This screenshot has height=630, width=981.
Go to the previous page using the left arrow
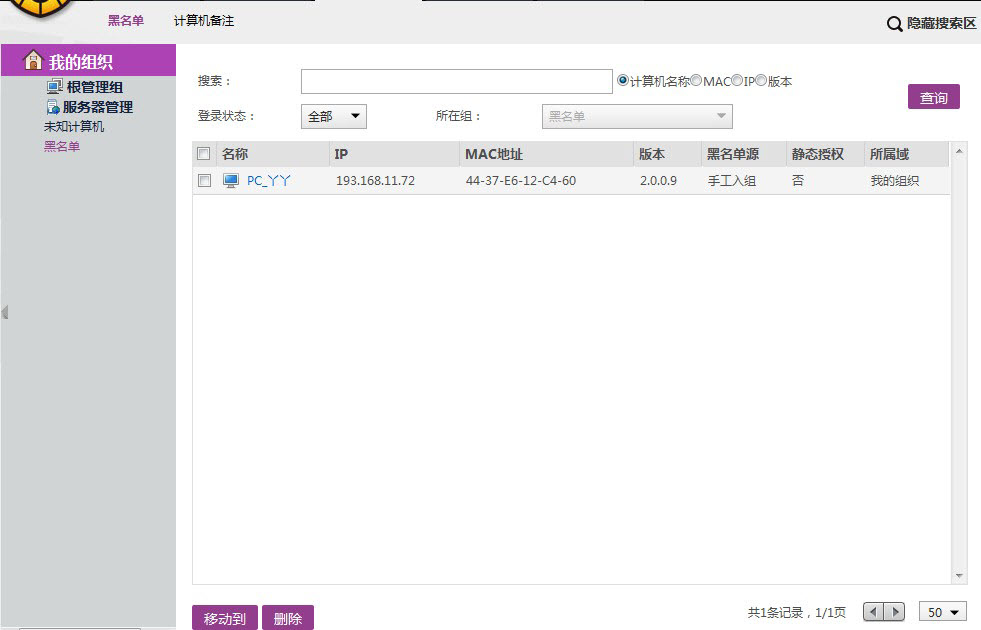(x=874, y=612)
